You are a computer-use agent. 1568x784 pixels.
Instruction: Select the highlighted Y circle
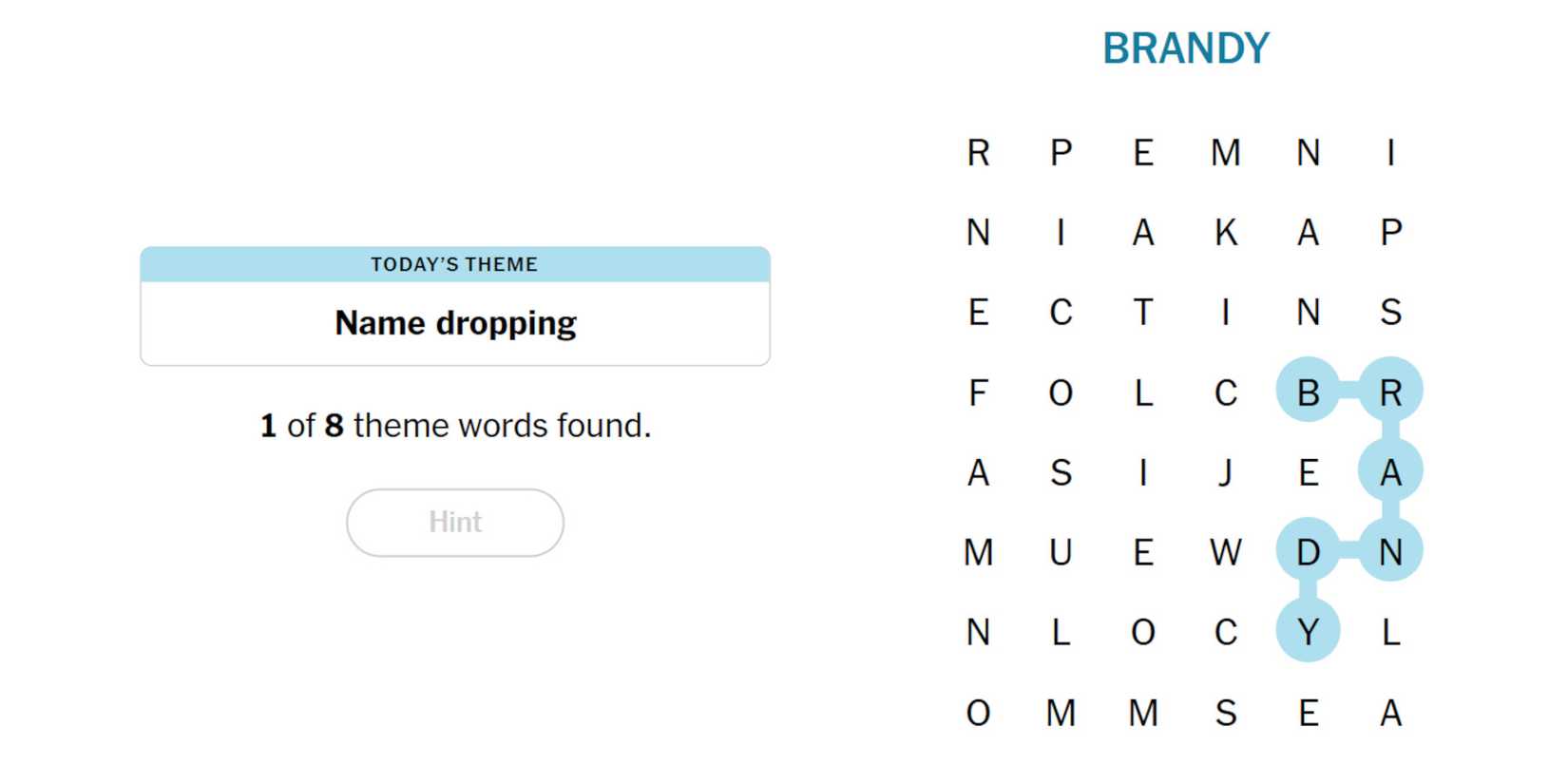[1308, 630]
